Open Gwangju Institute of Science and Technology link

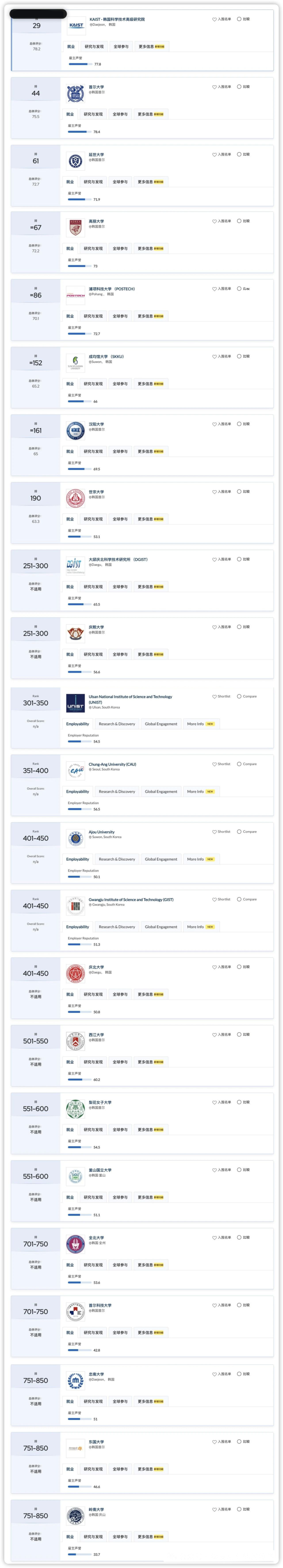131,899
